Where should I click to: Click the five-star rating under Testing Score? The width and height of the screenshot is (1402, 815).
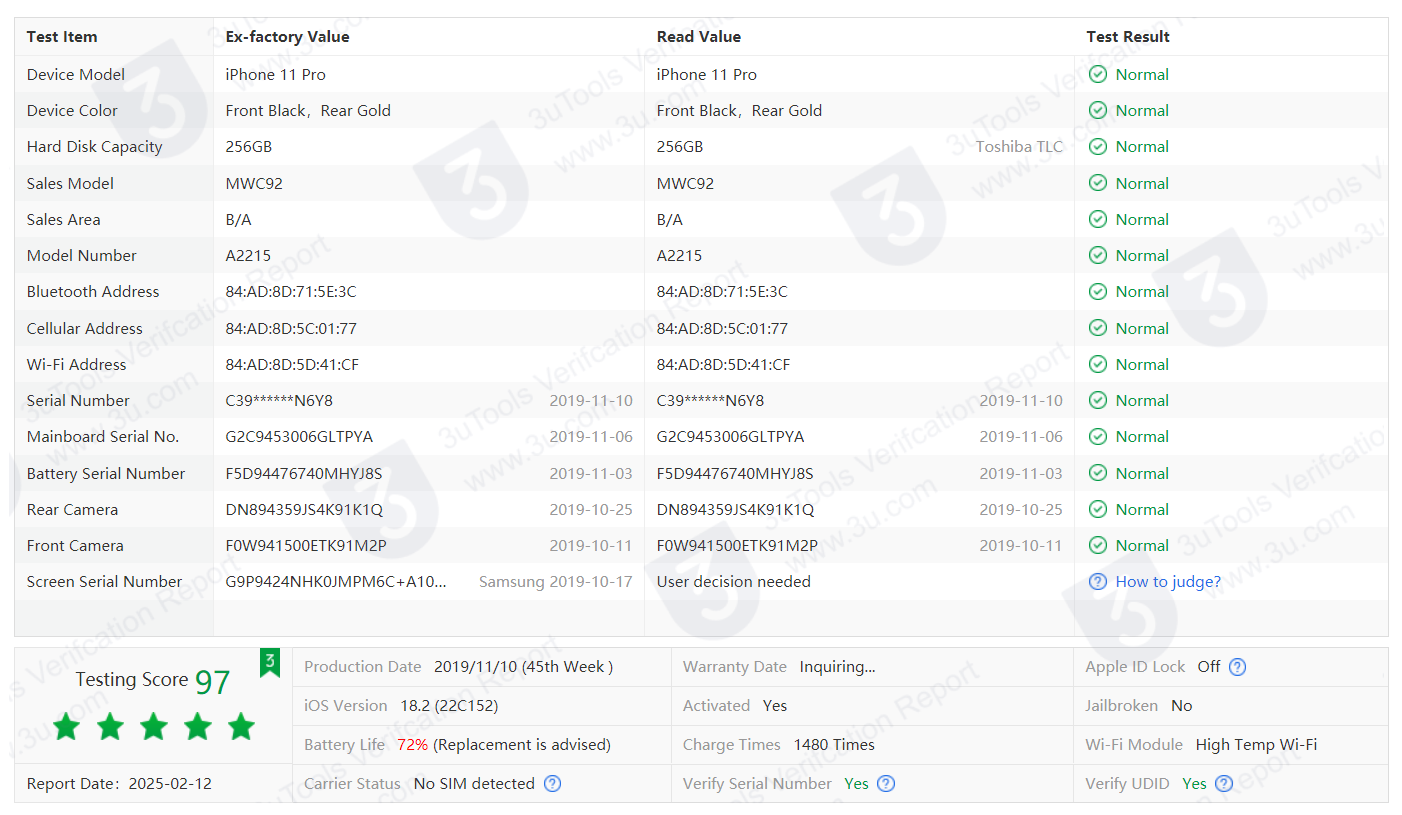(154, 727)
